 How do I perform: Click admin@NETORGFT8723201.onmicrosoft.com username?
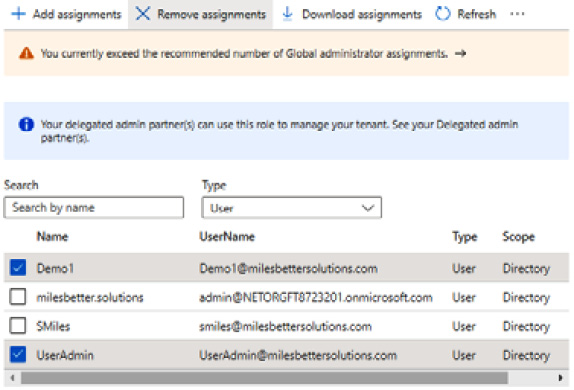click(x=316, y=297)
